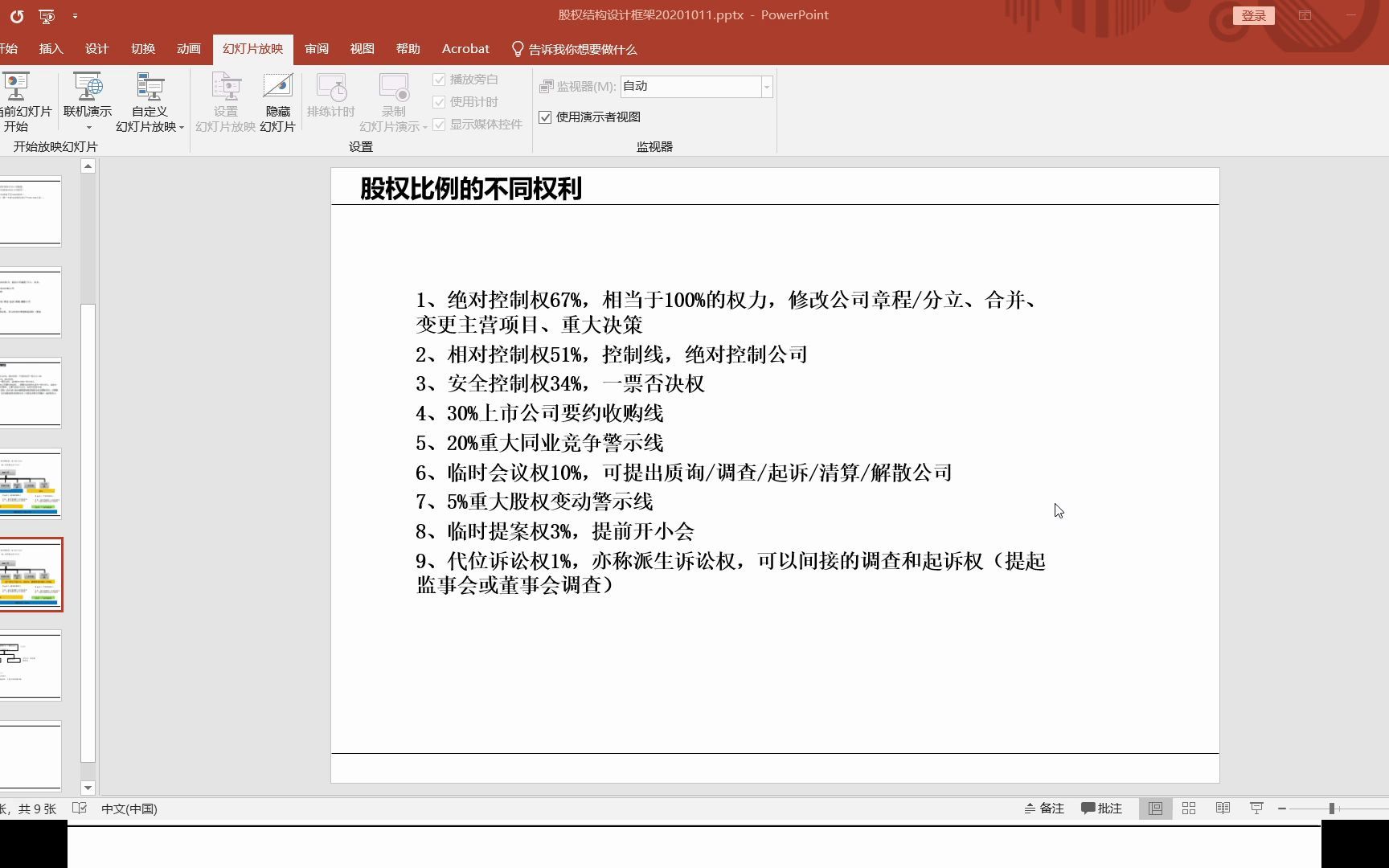Start slideshow from beginning icon in title bar
Viewport: 1389px width, 868px height.
tap(47, 15)
